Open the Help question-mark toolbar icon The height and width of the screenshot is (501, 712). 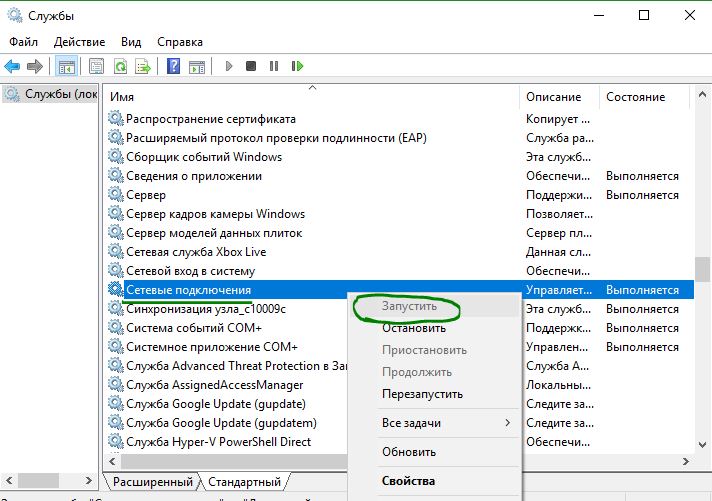173,66
